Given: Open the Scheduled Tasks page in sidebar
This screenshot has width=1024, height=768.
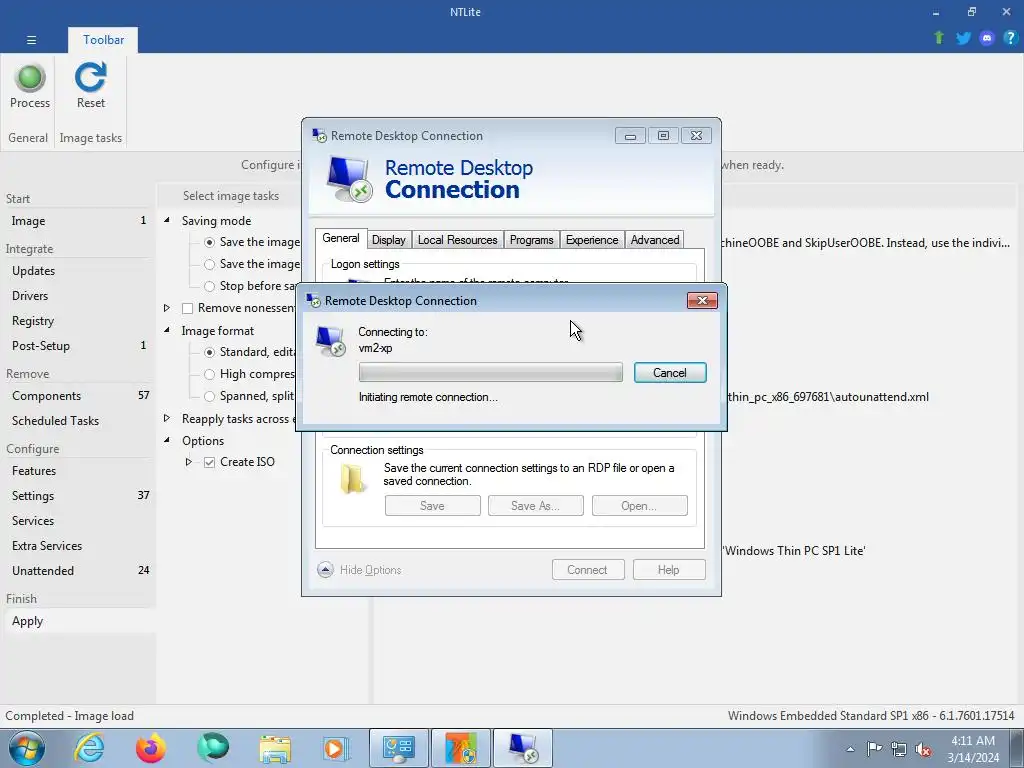Looking at the screenshot, I should (78, 421).
